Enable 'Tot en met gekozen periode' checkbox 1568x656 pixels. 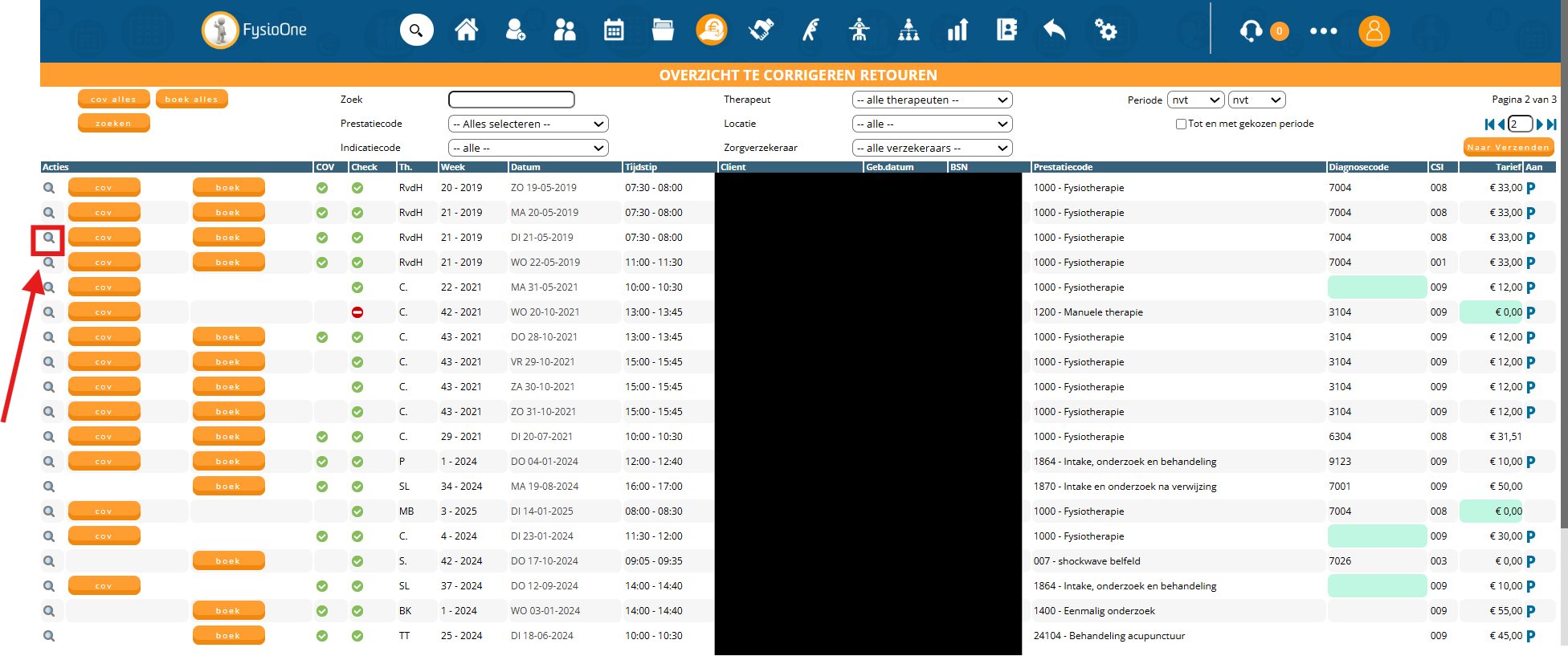(1181, 124)
